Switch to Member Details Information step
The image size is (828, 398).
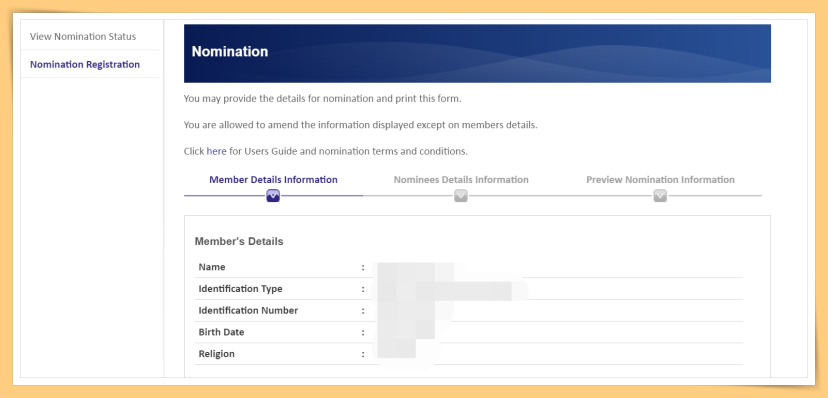[274, 179]
